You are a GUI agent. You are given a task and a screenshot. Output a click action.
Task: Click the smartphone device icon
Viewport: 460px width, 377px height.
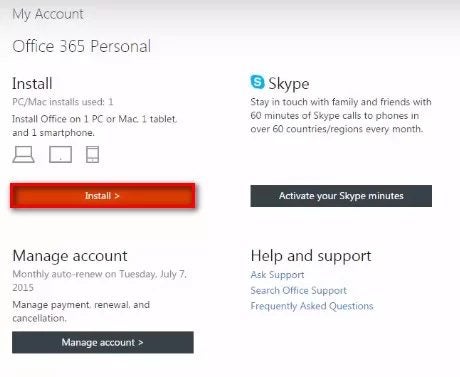point(92,154)
